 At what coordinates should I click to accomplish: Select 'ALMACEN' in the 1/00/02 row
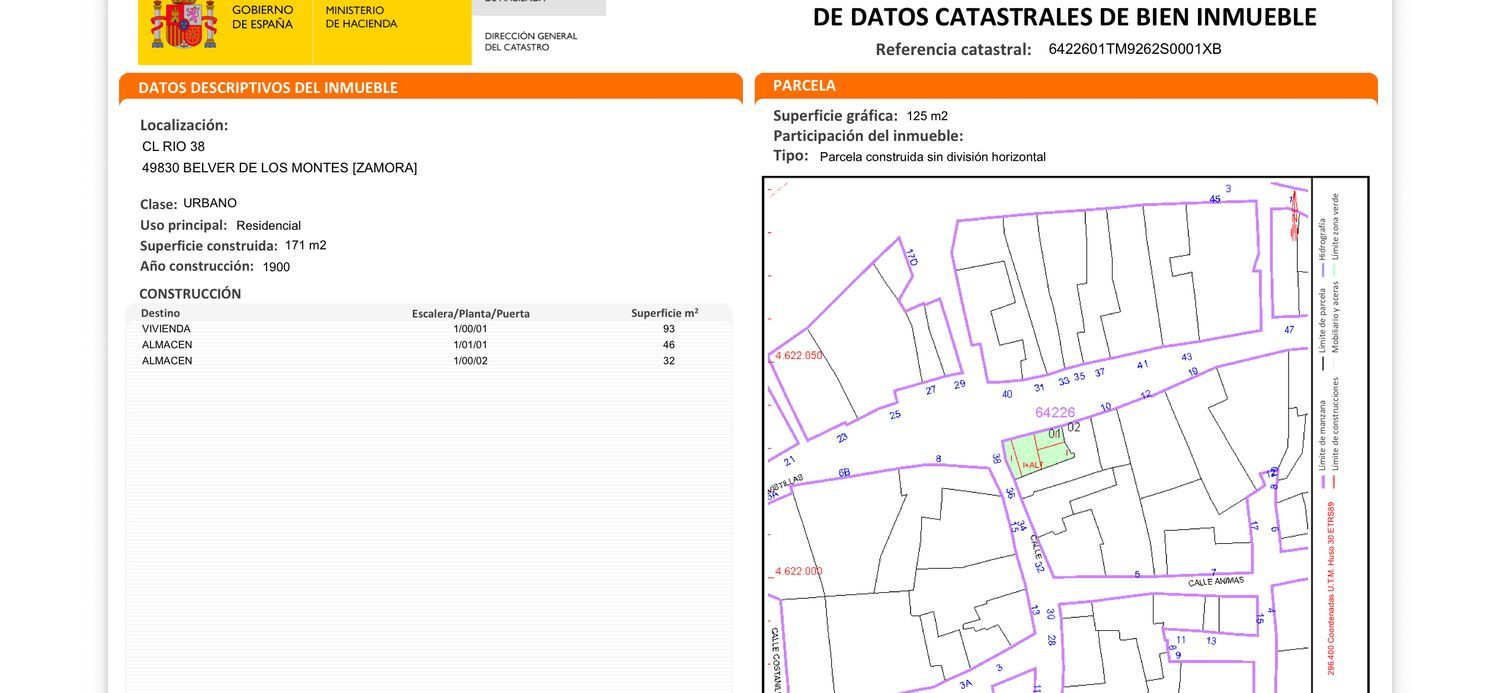(167, 361)
